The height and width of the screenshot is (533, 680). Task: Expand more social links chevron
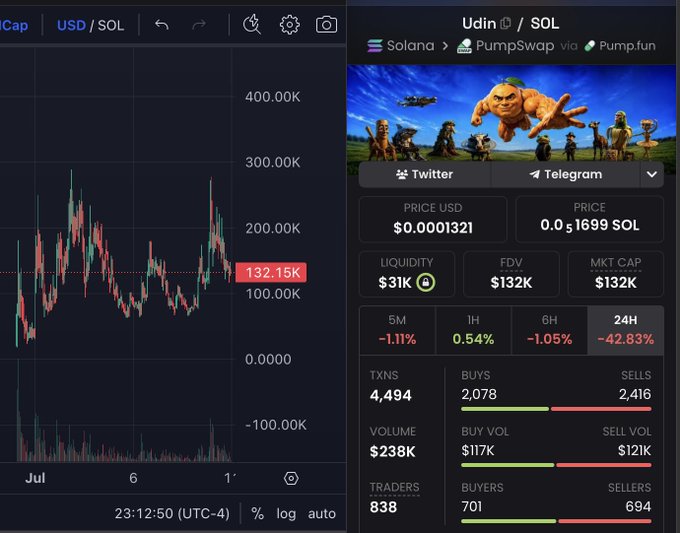[x=651, y=174]
